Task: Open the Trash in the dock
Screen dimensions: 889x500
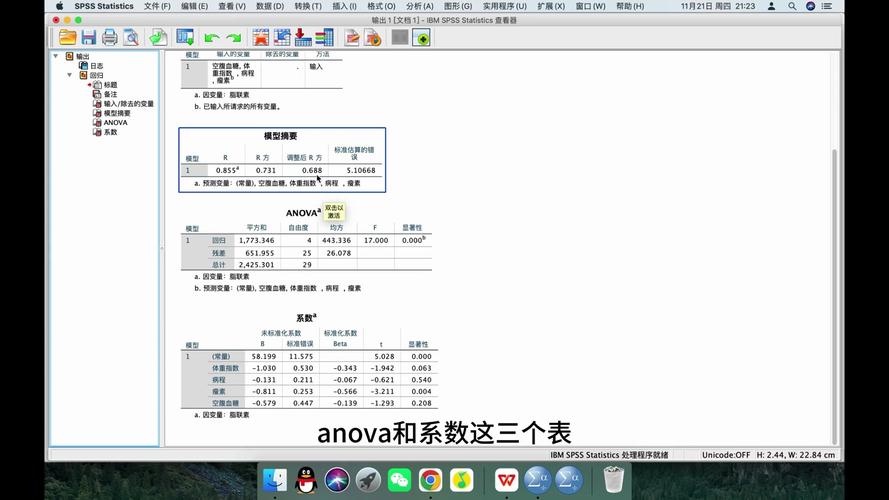Action: point(613,480)
